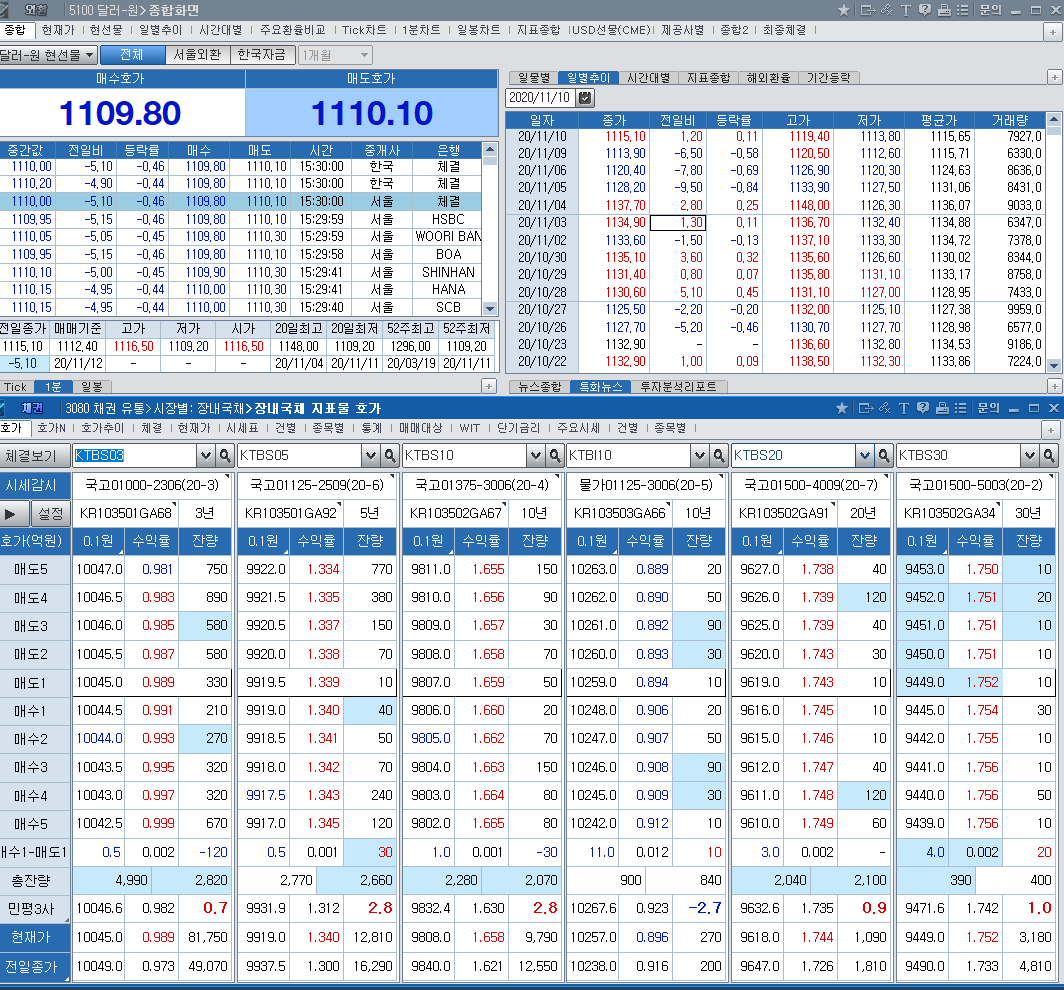
Task: Click the favorite star in the 5100 window title bar
Action: click(x=844, y=10)
